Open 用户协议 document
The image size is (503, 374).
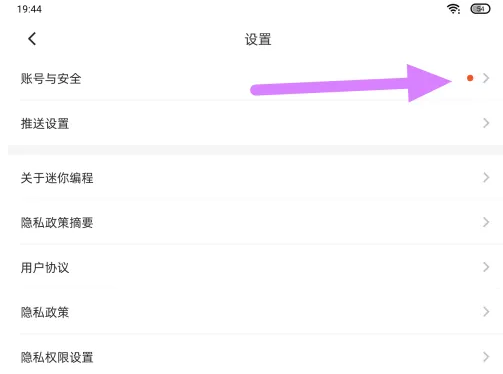[x=255, y=267]
